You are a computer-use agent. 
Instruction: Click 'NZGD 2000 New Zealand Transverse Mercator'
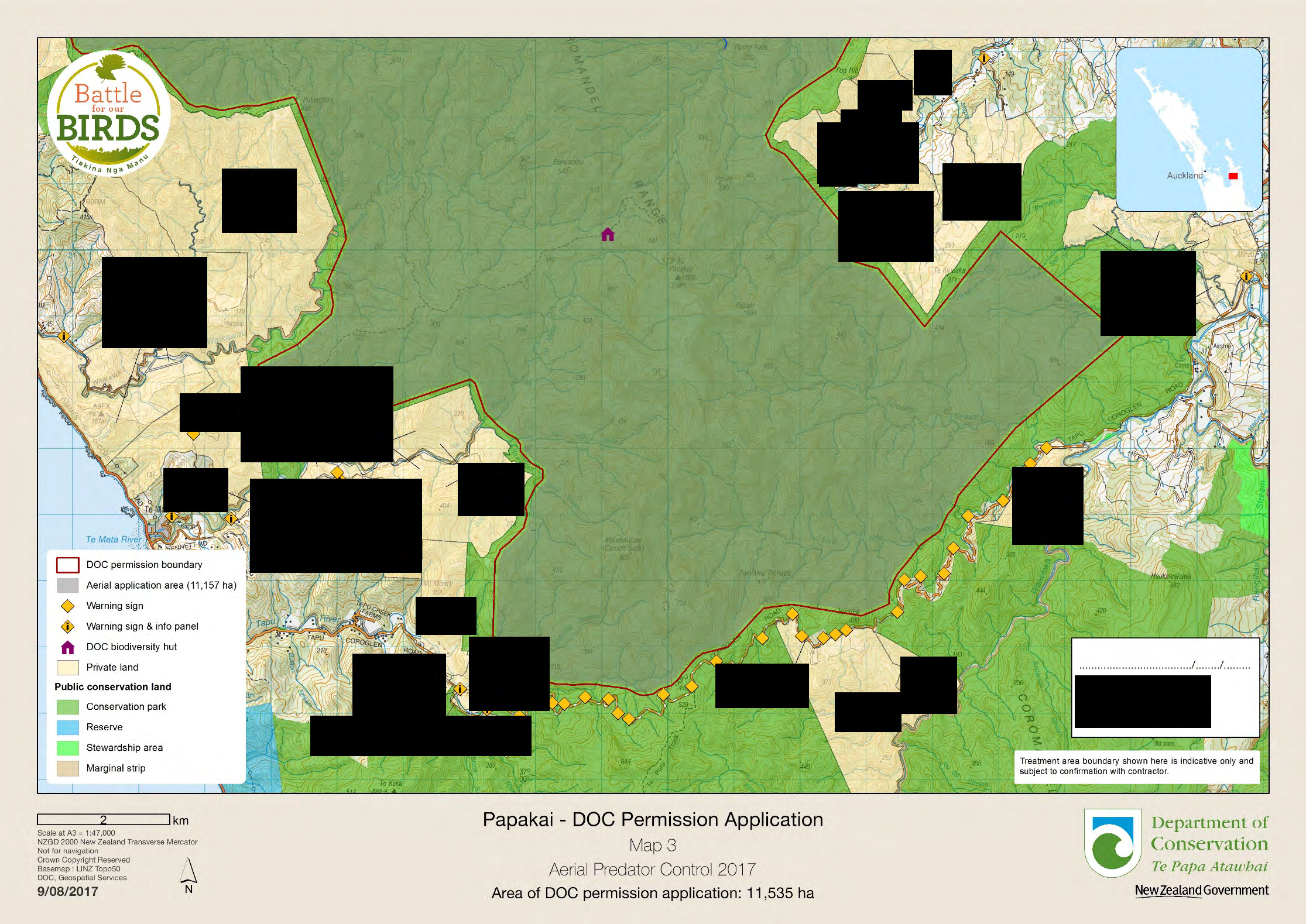point(117,841)
